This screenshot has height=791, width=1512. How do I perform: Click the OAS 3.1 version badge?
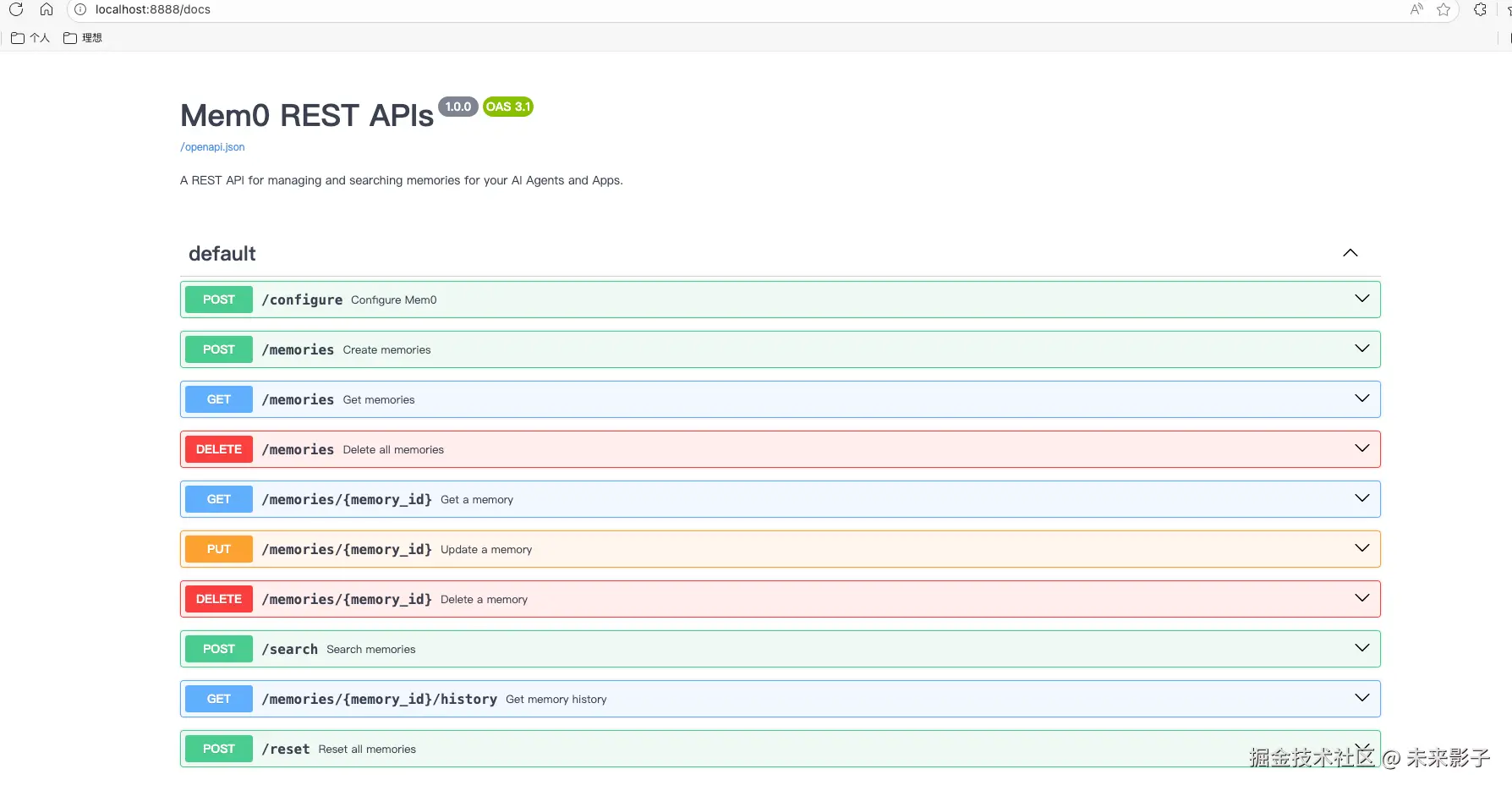tap(507, 107)
